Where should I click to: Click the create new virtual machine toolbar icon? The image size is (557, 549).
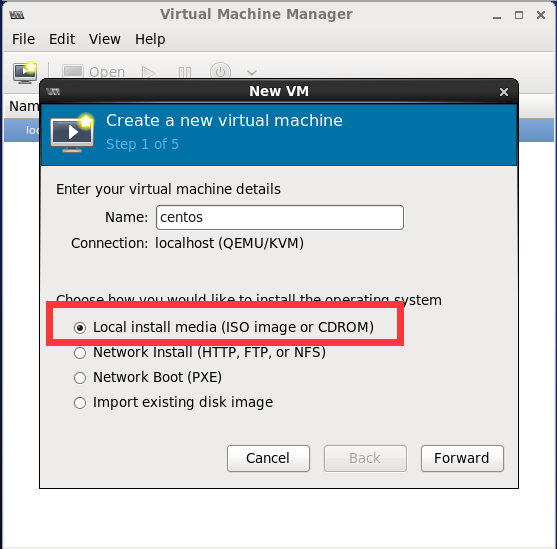coord(25,72)
